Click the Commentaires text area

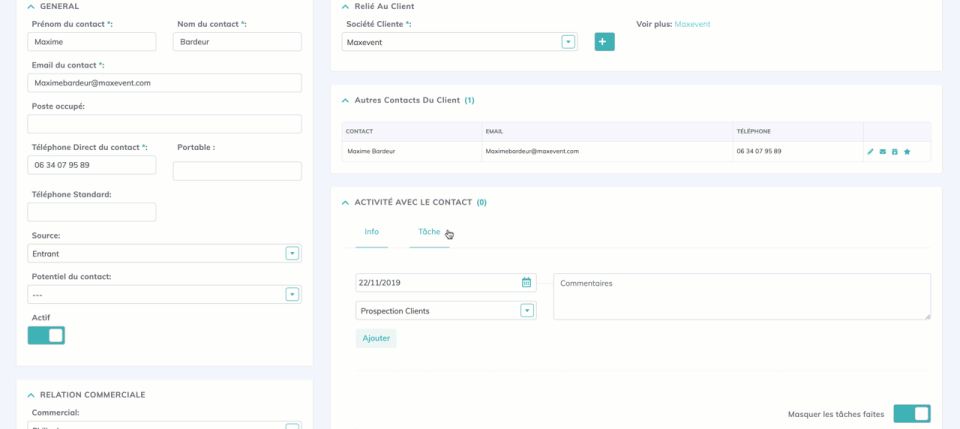pyautogui.click(x=741, y=297)
